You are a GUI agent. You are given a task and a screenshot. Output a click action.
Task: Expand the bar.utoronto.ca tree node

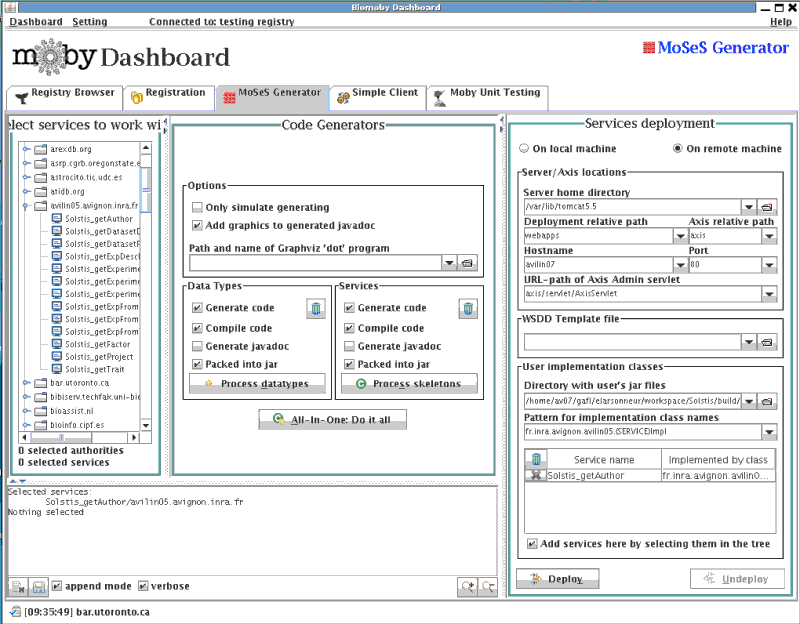click(26, 382)
